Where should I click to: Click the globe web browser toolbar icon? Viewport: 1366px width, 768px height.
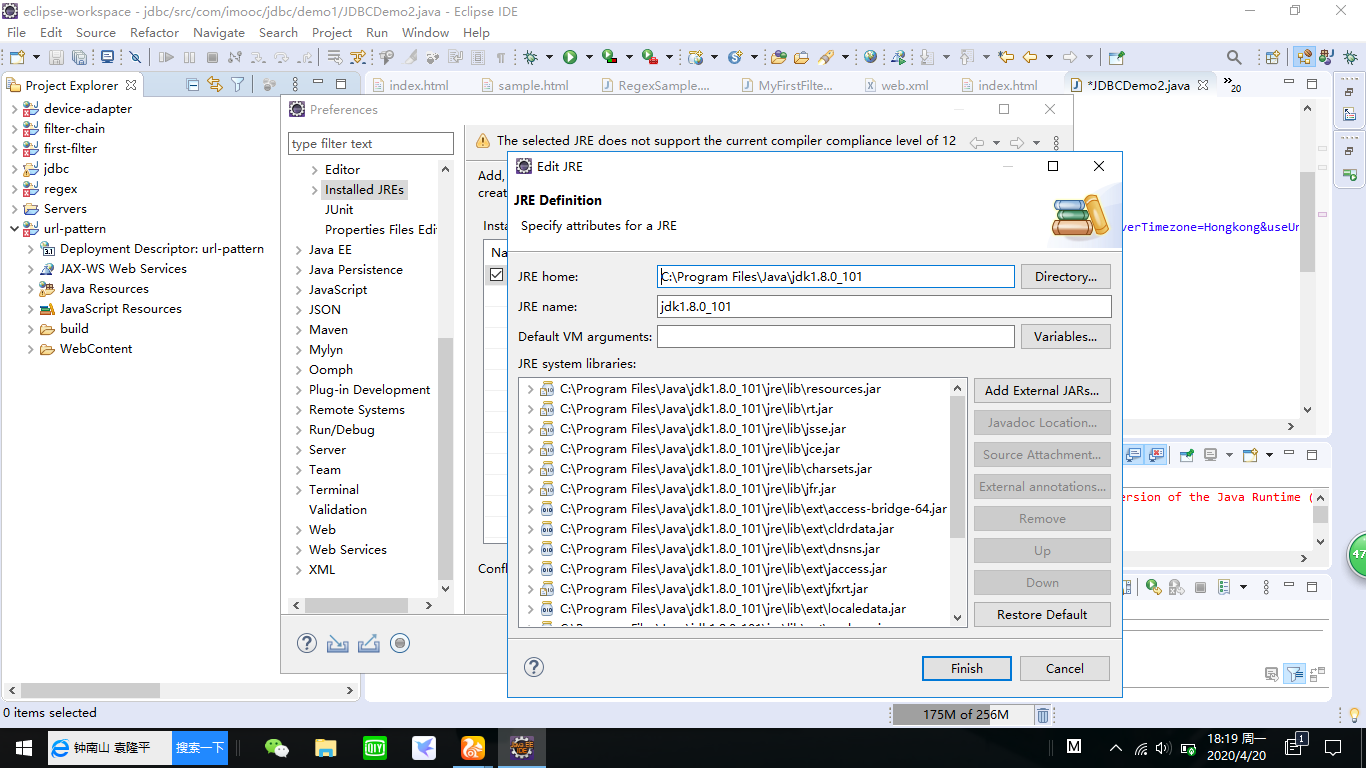870,57
